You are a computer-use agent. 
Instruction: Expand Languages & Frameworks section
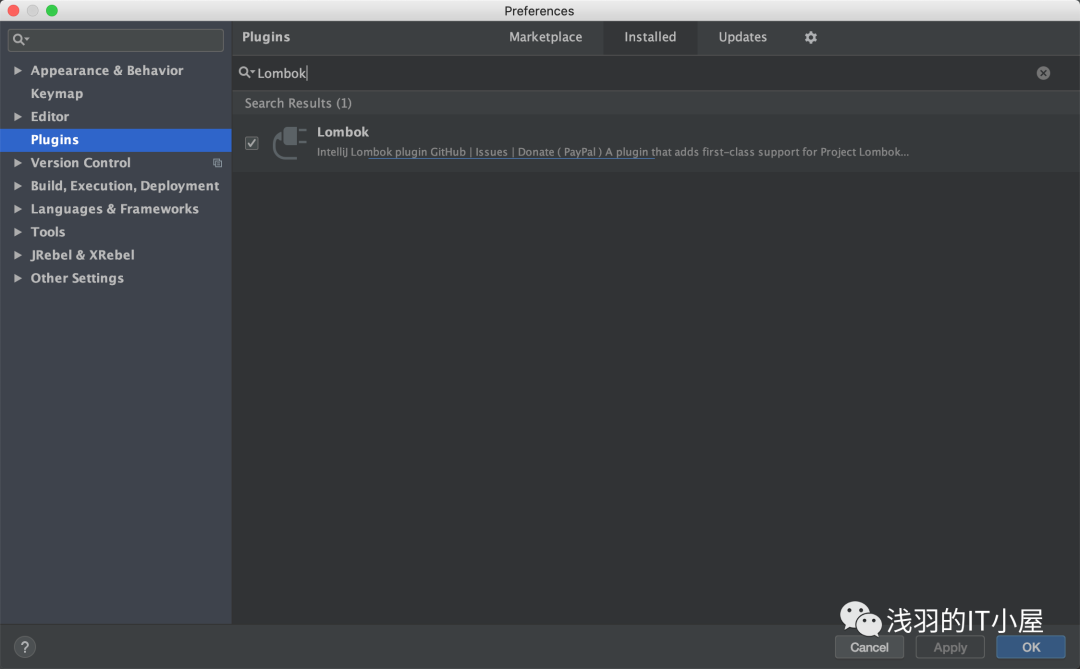pyautogui.click(x=18, y=209)
